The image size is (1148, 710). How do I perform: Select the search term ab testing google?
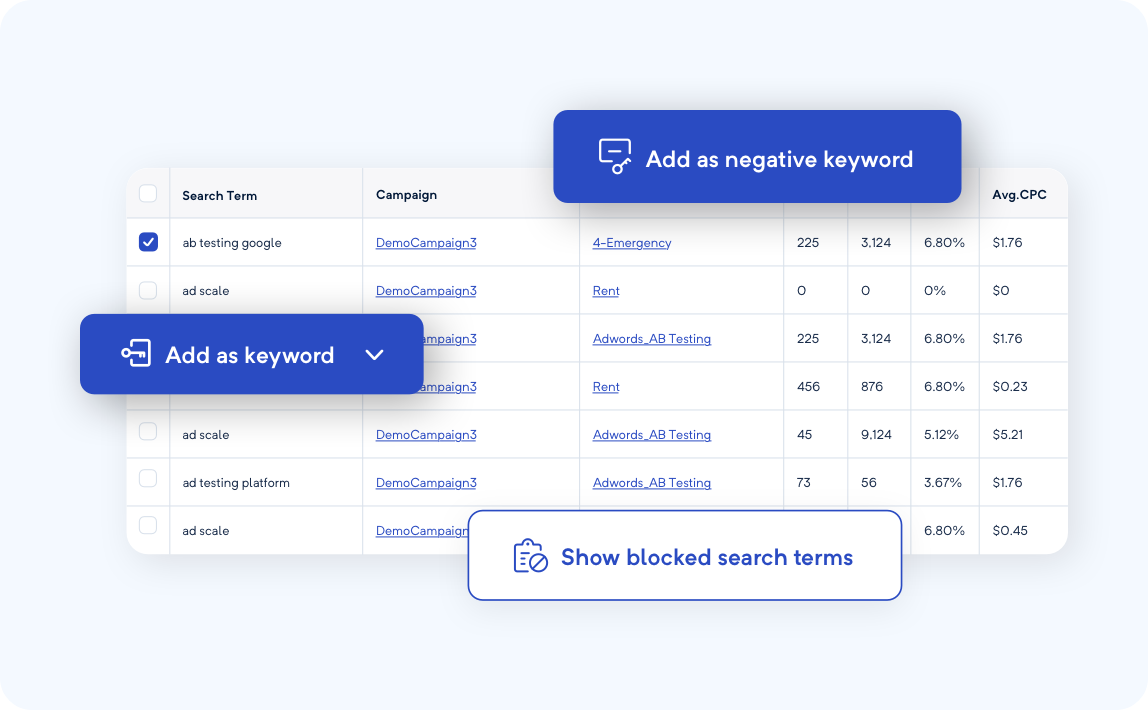click(x=232, y=242)
